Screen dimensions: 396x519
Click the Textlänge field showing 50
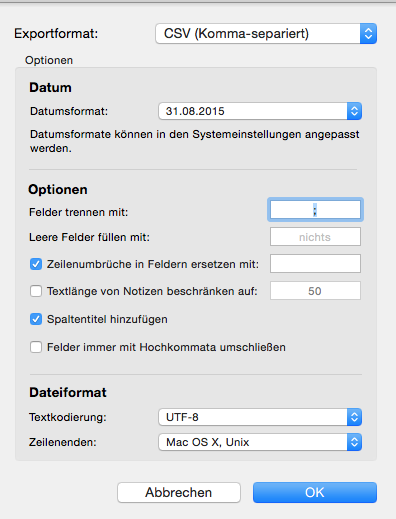click(315, 291)
